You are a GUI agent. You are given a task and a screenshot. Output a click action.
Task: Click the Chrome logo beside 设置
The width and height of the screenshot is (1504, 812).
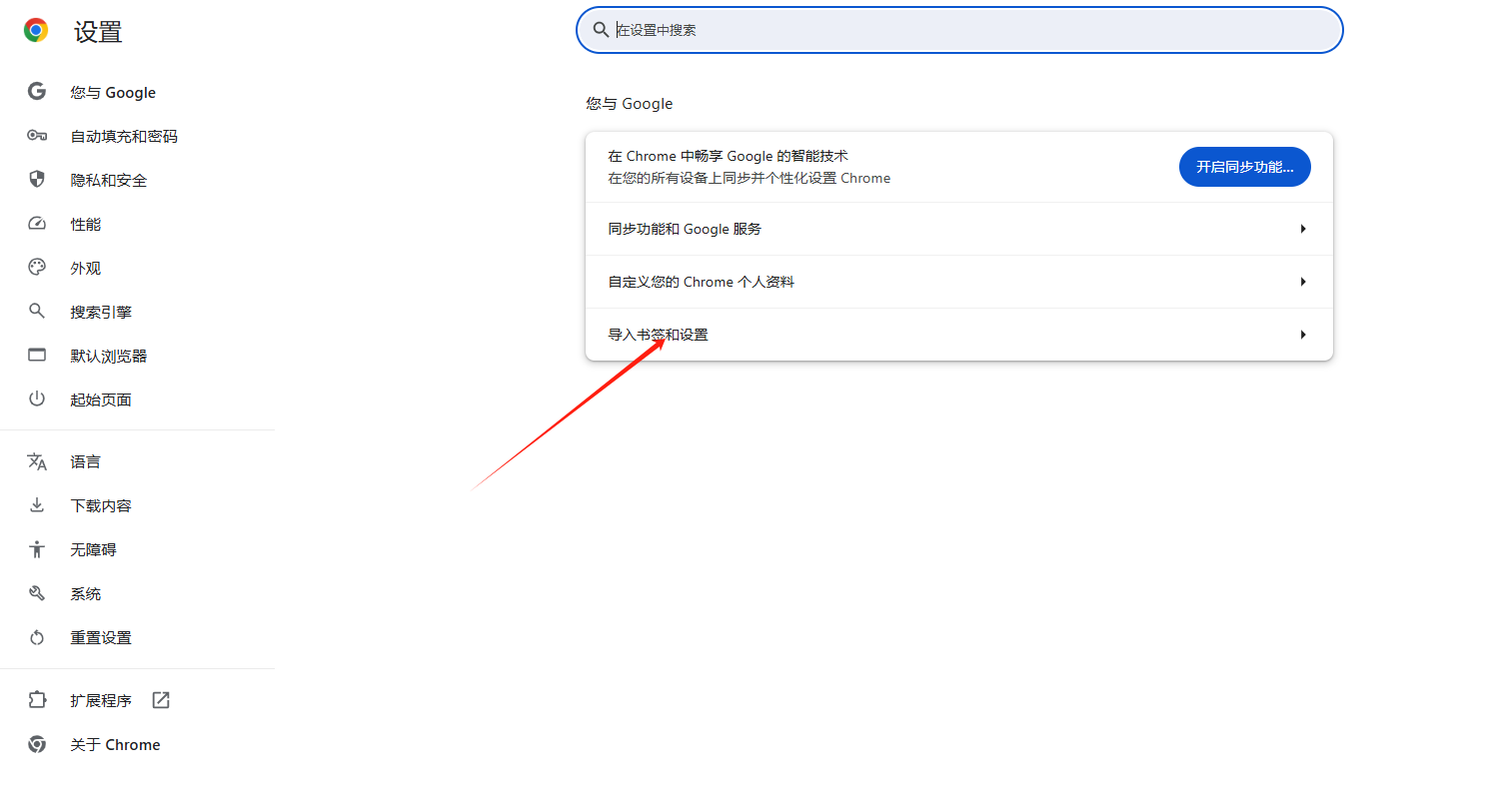pyautogui.click(x=36, y=31)
